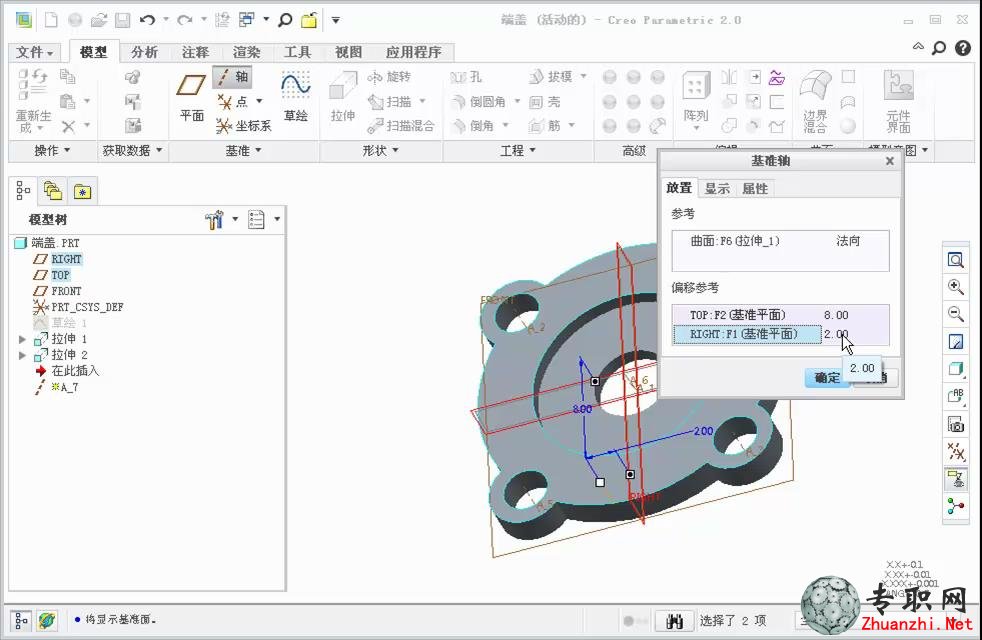Toggle the browser panel from status bar
982x640 pixels.
[x=47, y=621]
